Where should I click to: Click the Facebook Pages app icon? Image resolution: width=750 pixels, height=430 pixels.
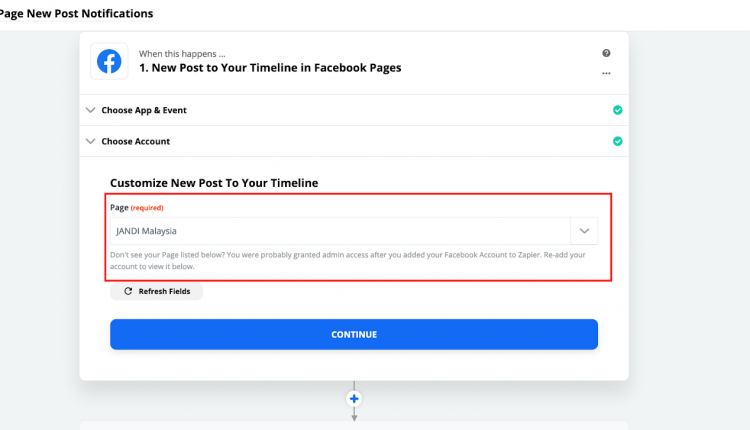click(x=109, y=61)
